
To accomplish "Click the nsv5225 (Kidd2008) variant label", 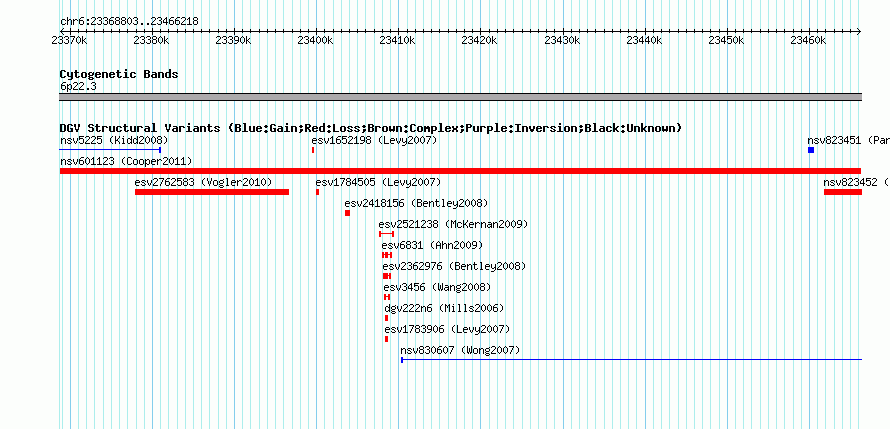I will click(x=114, y=140).
